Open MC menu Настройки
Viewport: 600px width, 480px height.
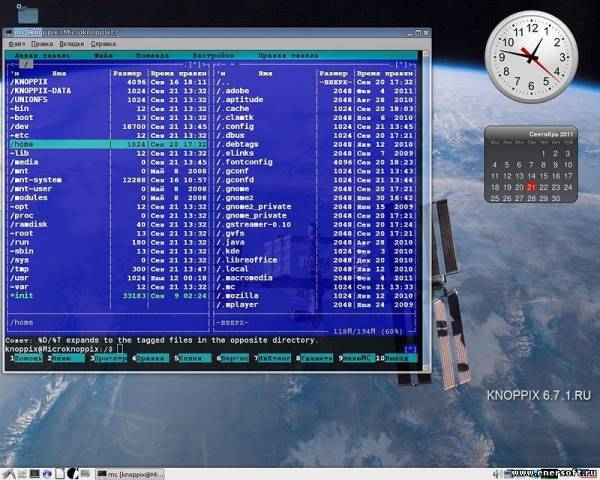(214, 56)
